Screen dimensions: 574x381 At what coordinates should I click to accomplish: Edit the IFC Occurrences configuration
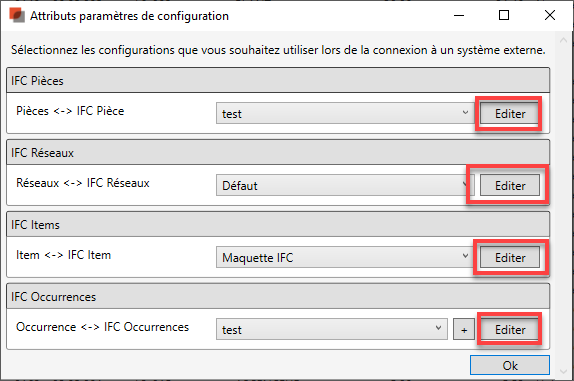(x=510, y=329)
